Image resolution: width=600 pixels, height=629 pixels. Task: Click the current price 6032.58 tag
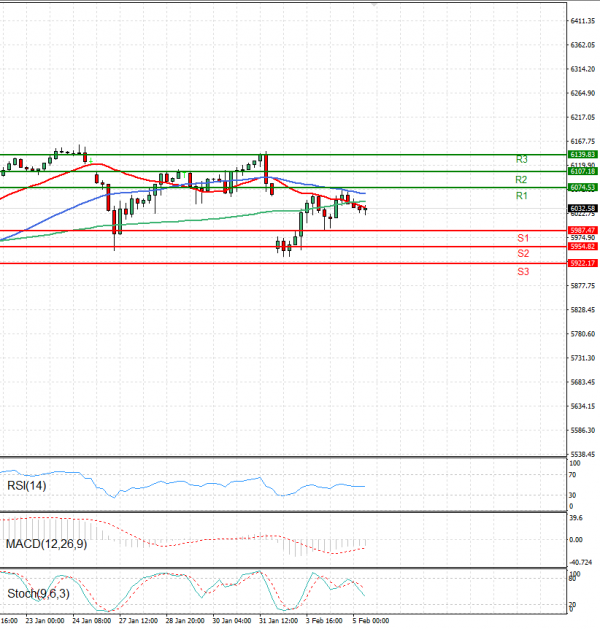click(x=583, y=208)
